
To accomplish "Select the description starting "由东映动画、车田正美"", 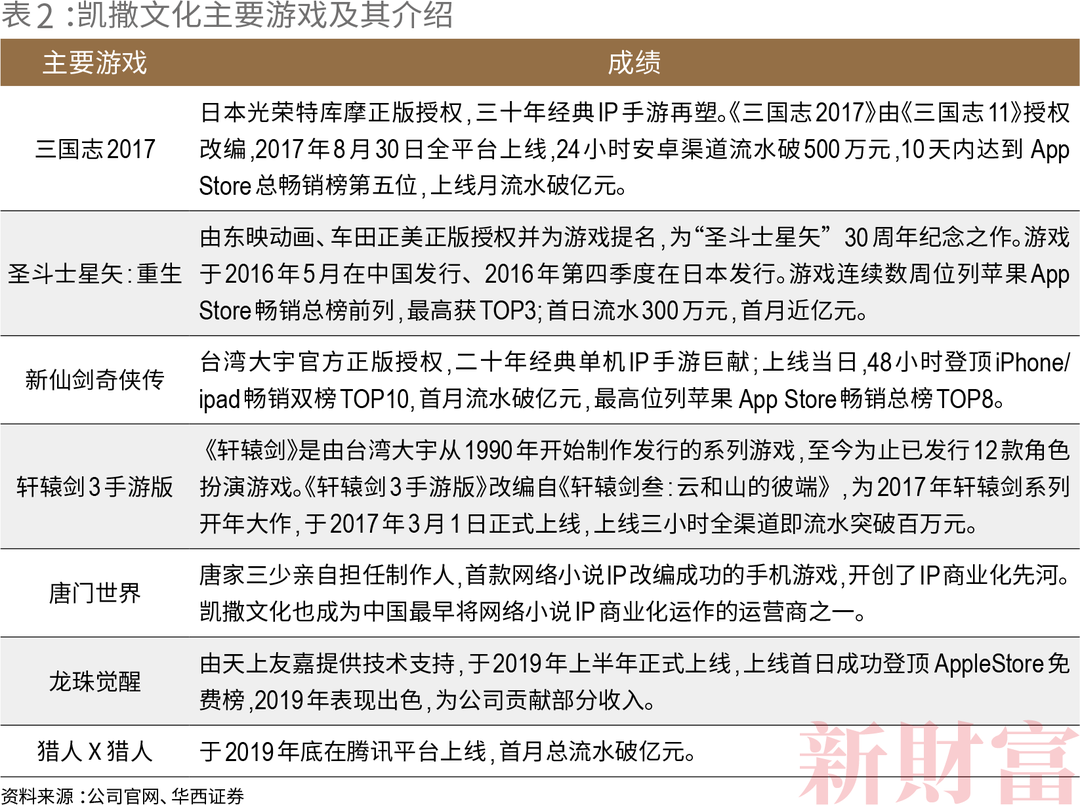I will click(634, 274).
